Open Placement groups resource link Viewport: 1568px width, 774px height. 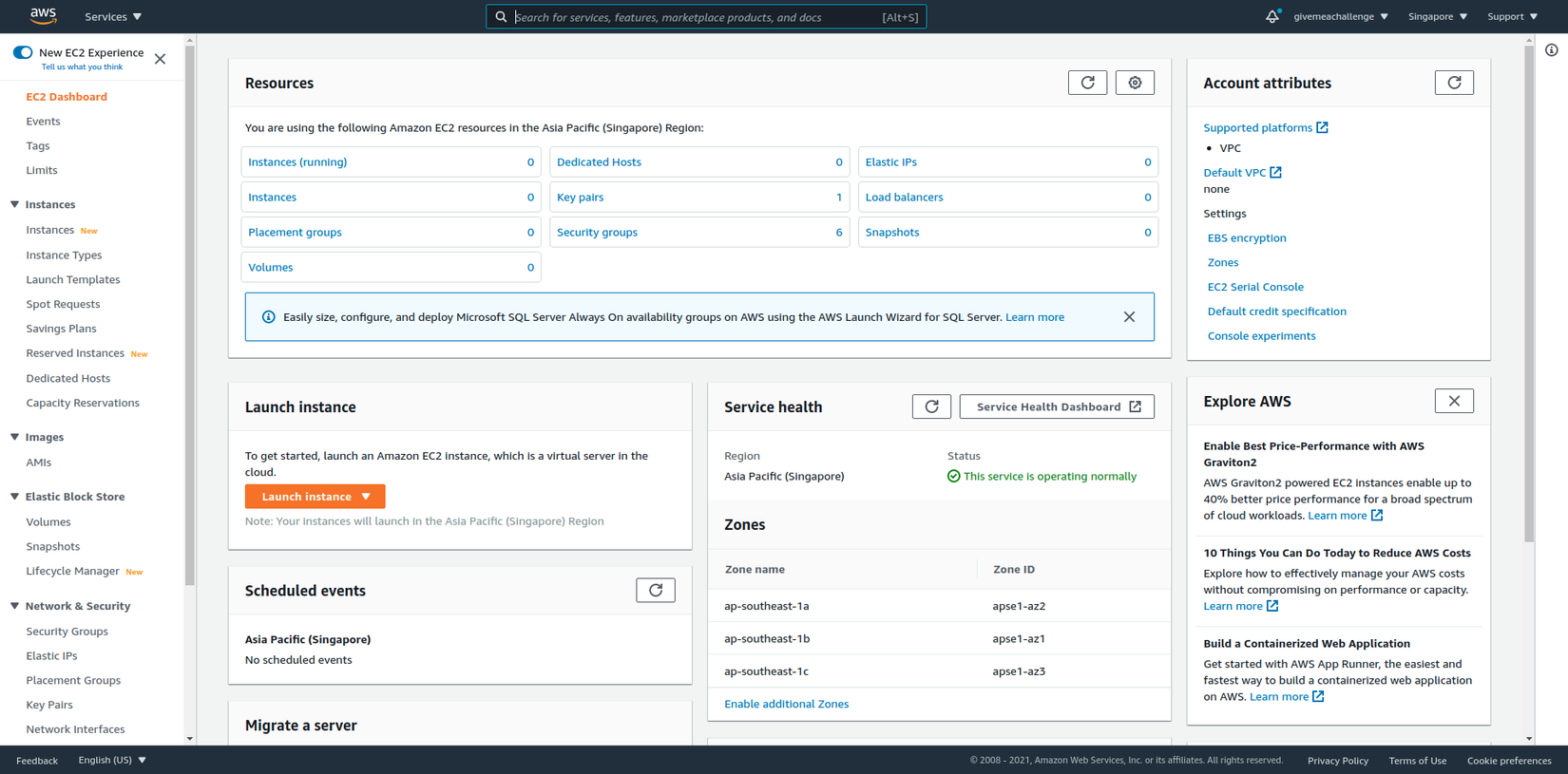[x=295, y=233]
